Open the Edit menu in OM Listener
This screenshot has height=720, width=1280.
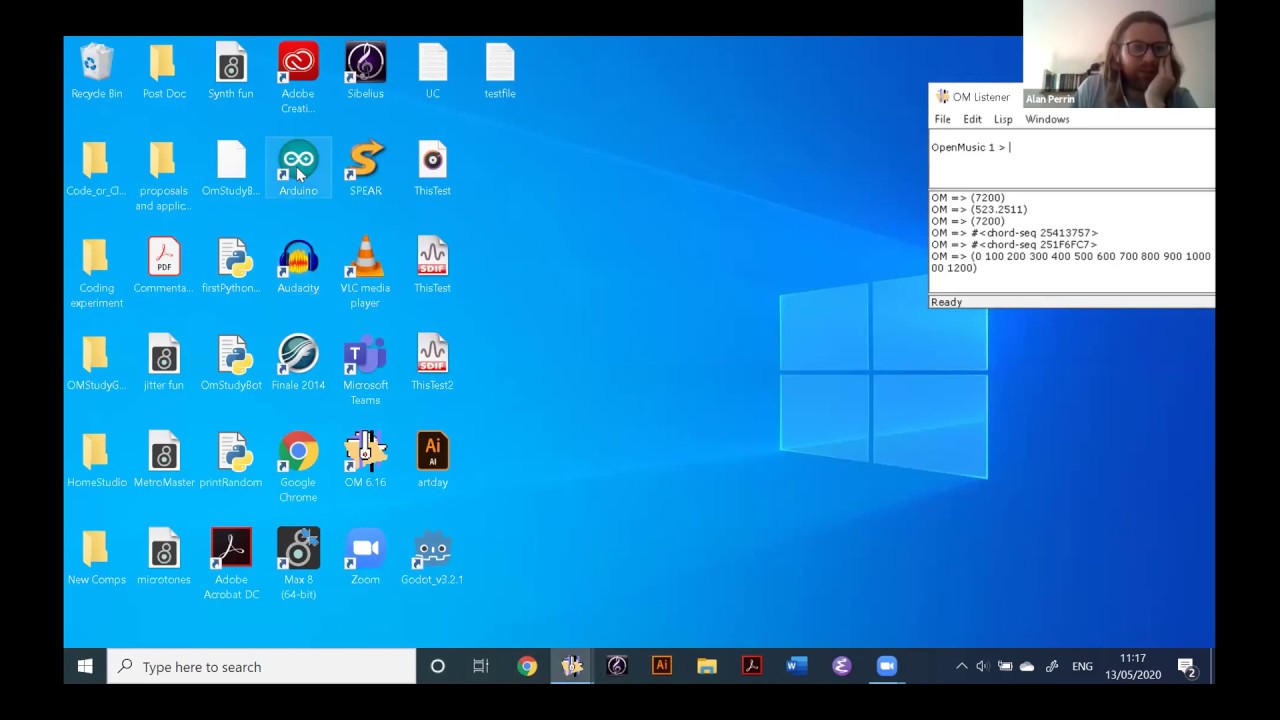(x=972, y=119)
